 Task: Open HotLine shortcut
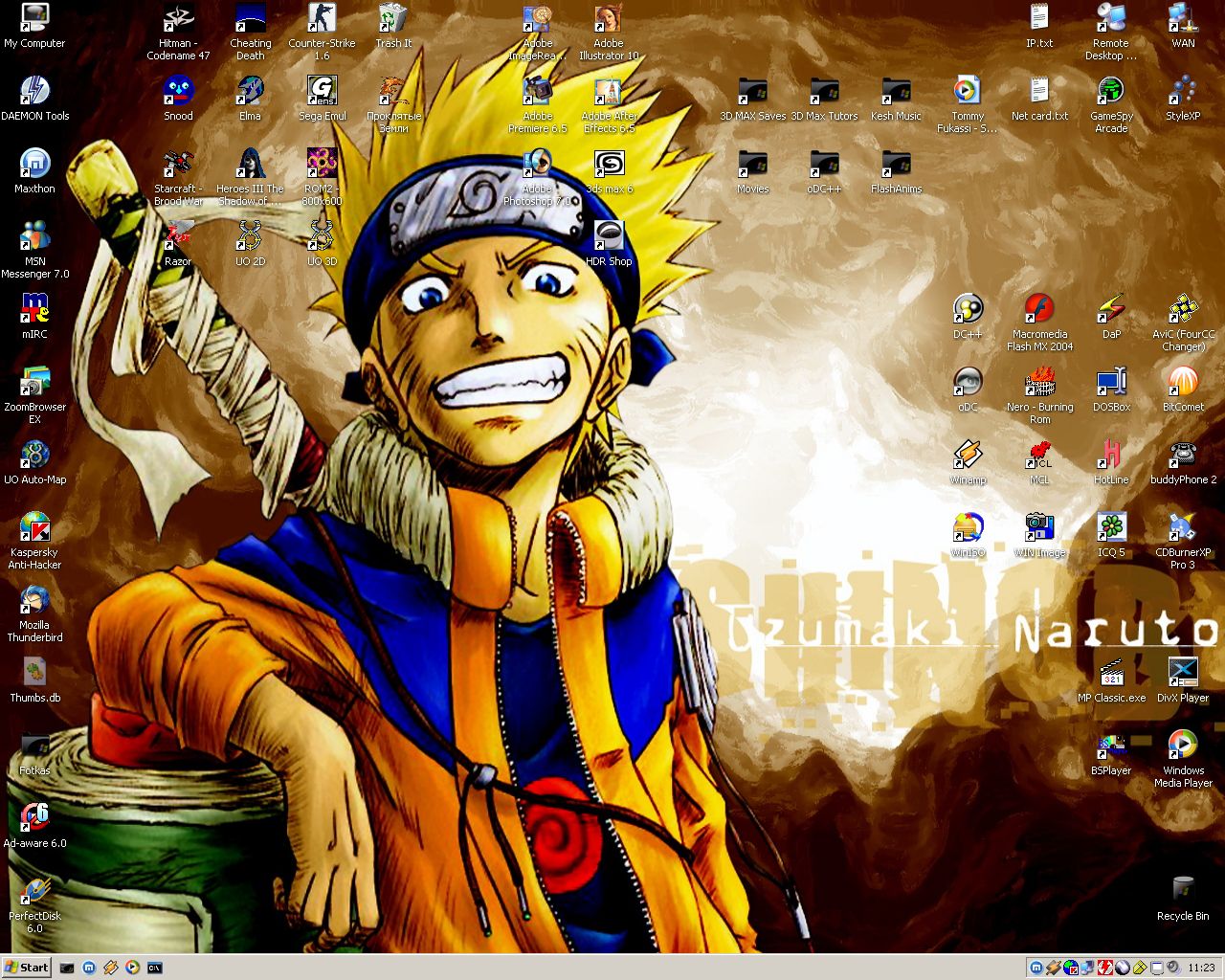click(1111, 462)
